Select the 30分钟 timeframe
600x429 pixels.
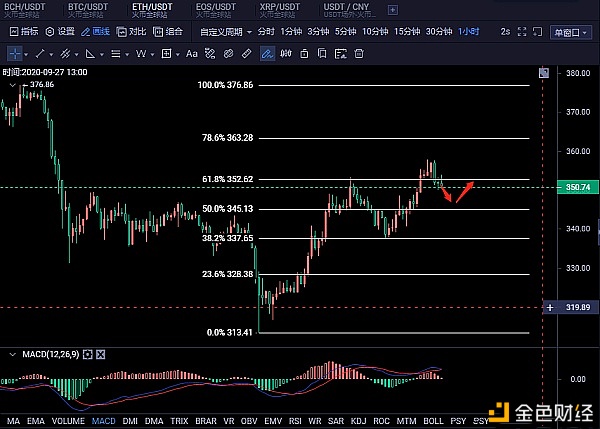[439, 31]
